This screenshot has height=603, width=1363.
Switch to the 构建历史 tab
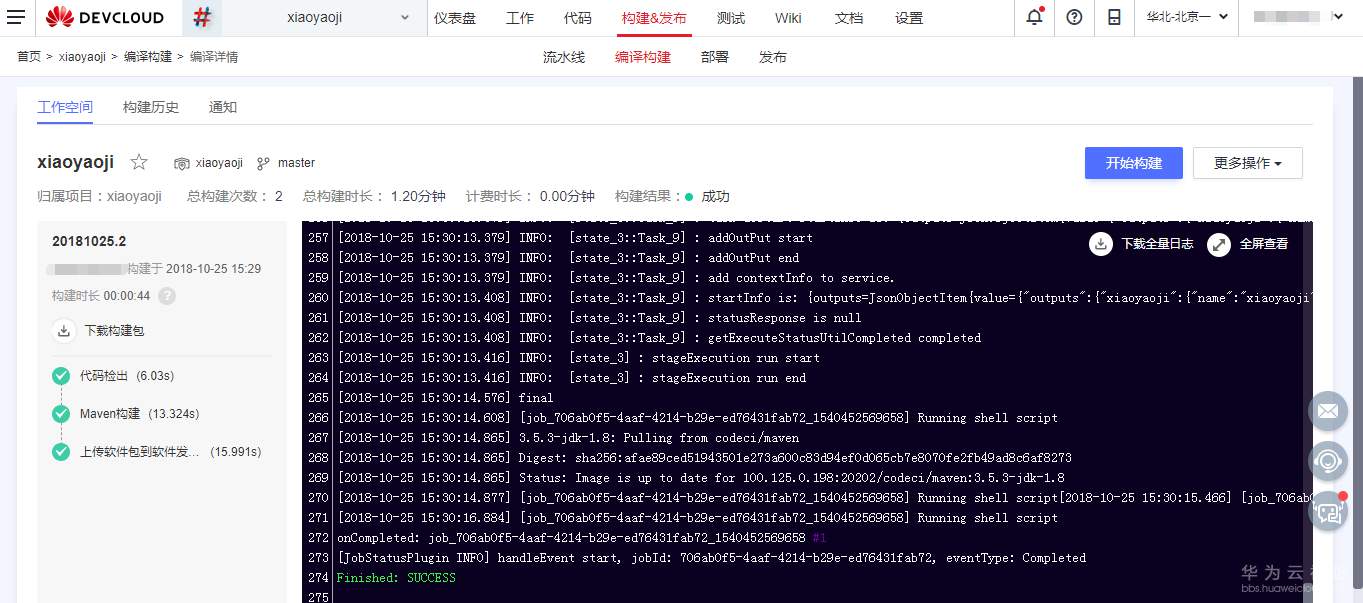click(x=150, y=107)
